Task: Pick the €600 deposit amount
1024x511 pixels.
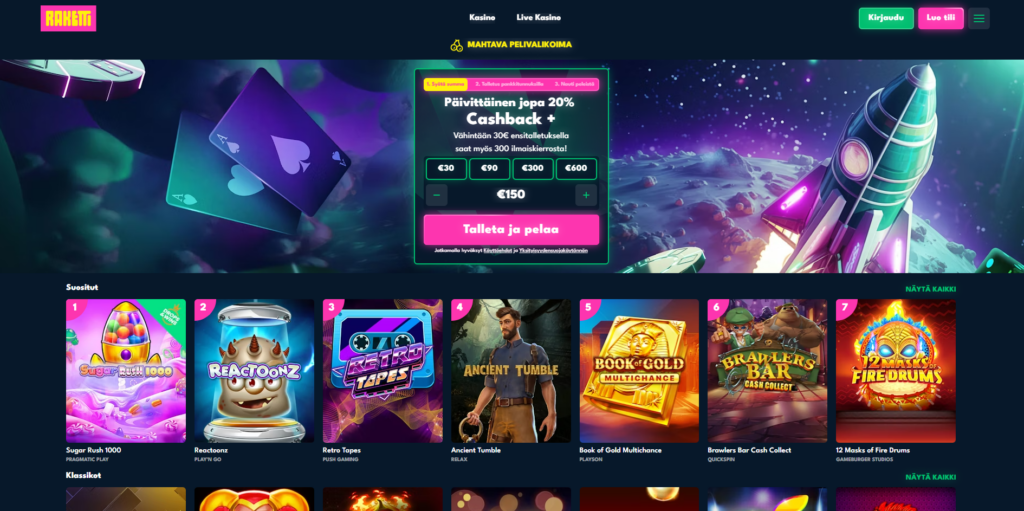Action: [576, 169]
